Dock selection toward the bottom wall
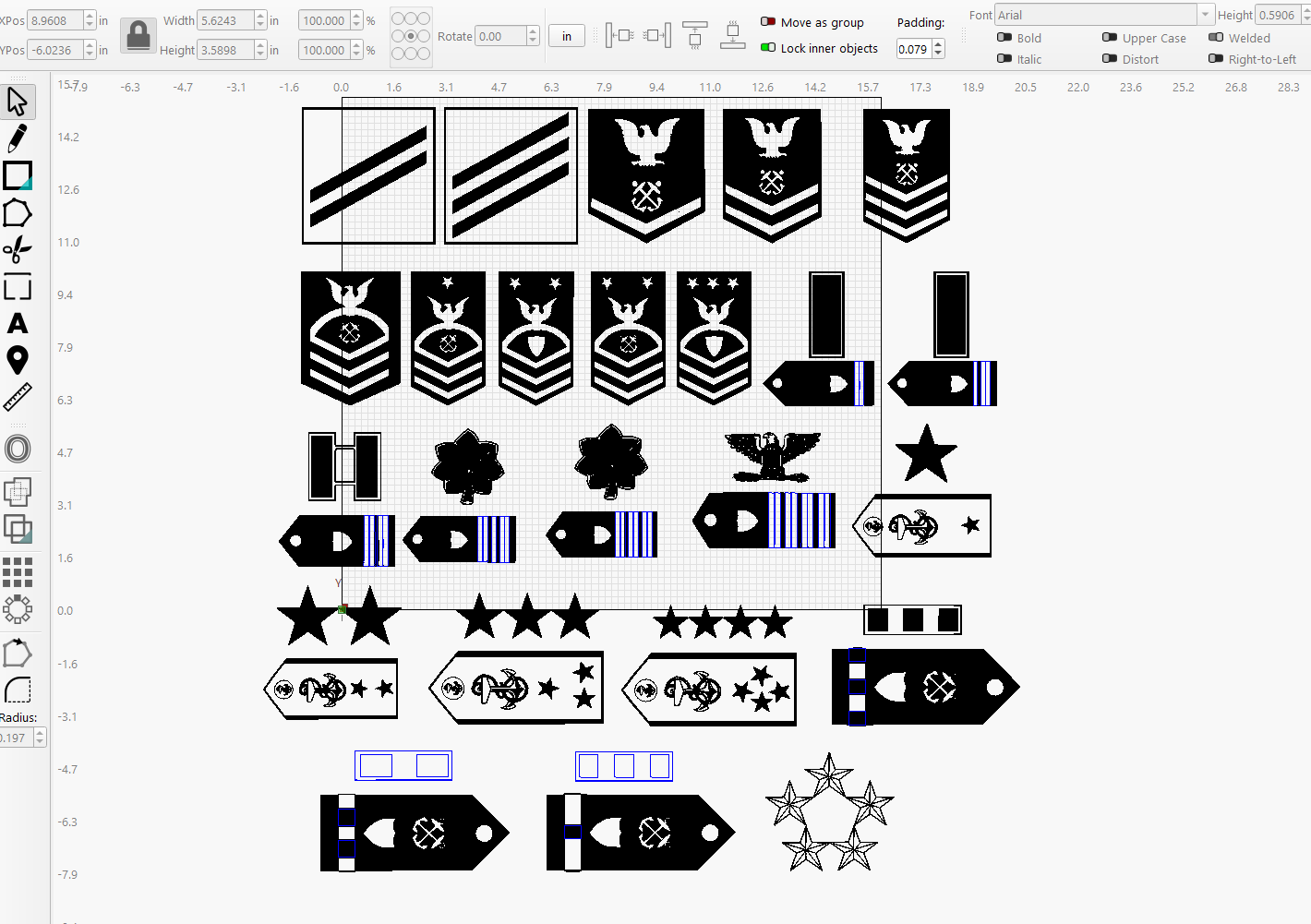 click(x=732, y=35)
